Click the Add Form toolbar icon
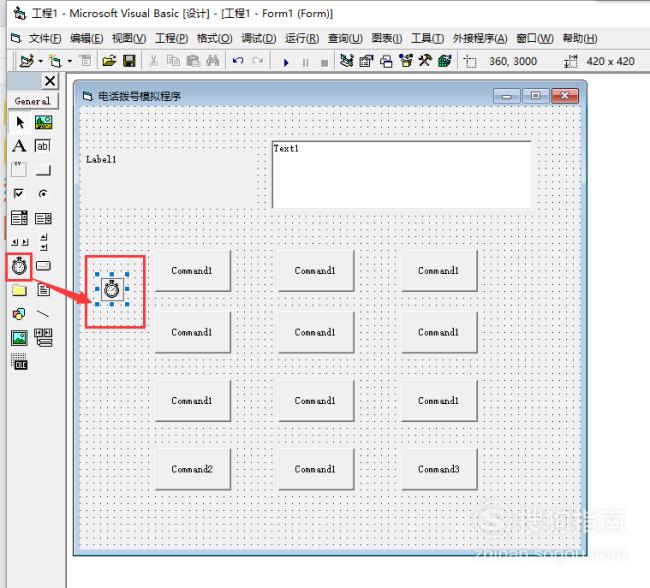 tap(55, 61)
